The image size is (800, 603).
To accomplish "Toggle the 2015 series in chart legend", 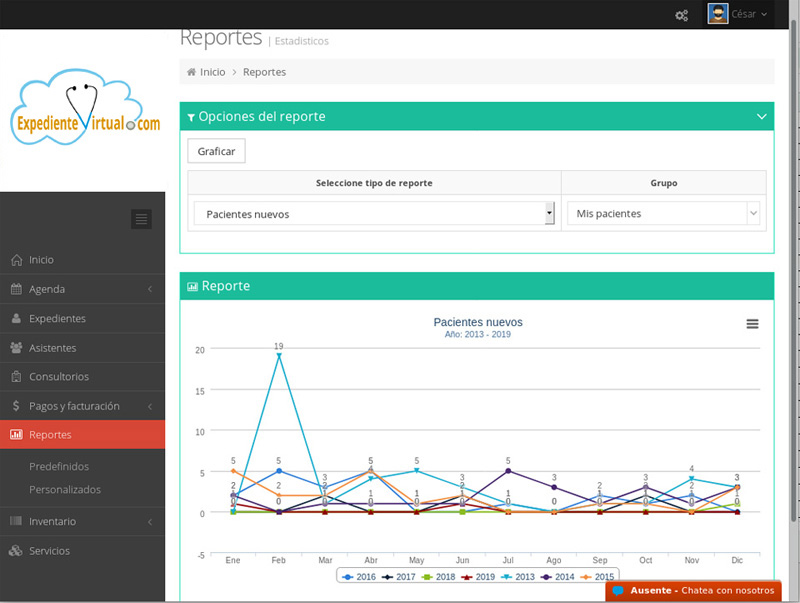I will pyautogui.click(x=598, y=576).
